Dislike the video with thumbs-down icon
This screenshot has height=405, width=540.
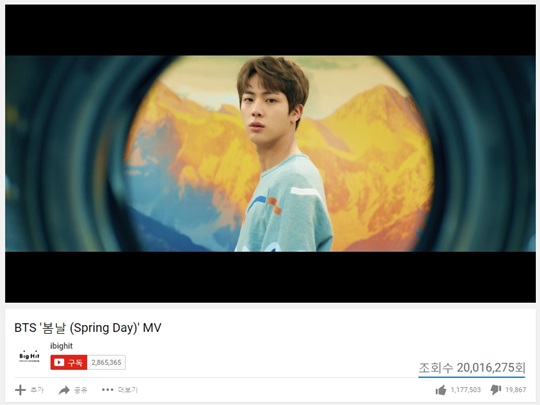click(496, 390)
